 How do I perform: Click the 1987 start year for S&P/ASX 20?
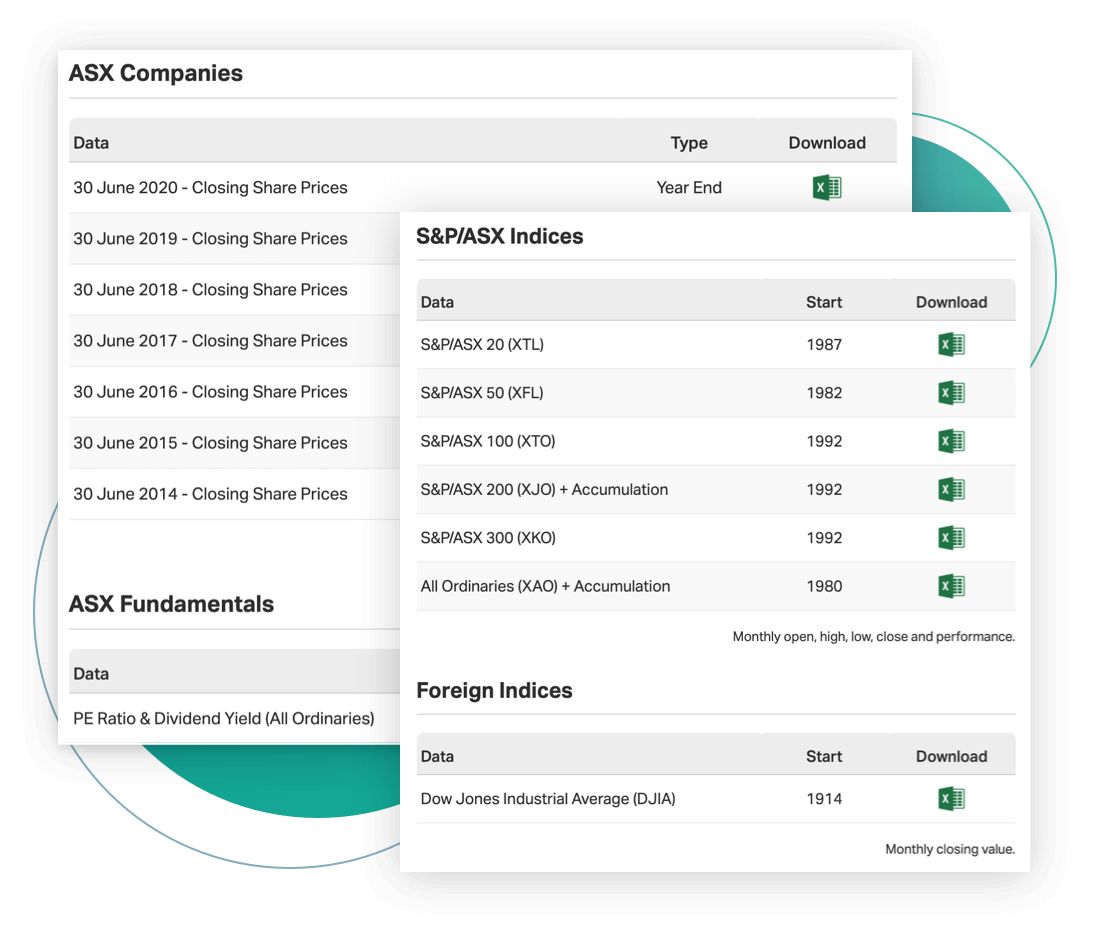pyautogui.click(x=824, y=345)
